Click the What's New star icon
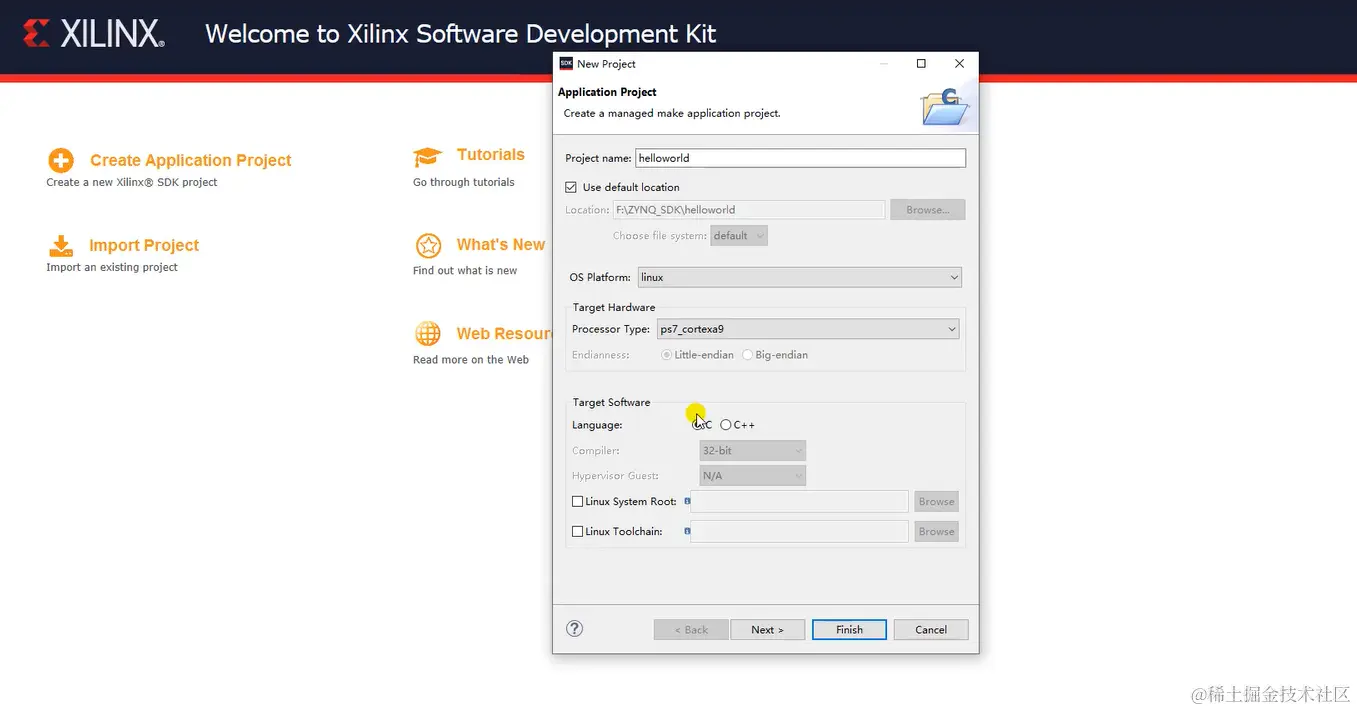1357x711 pixels. 428,246
